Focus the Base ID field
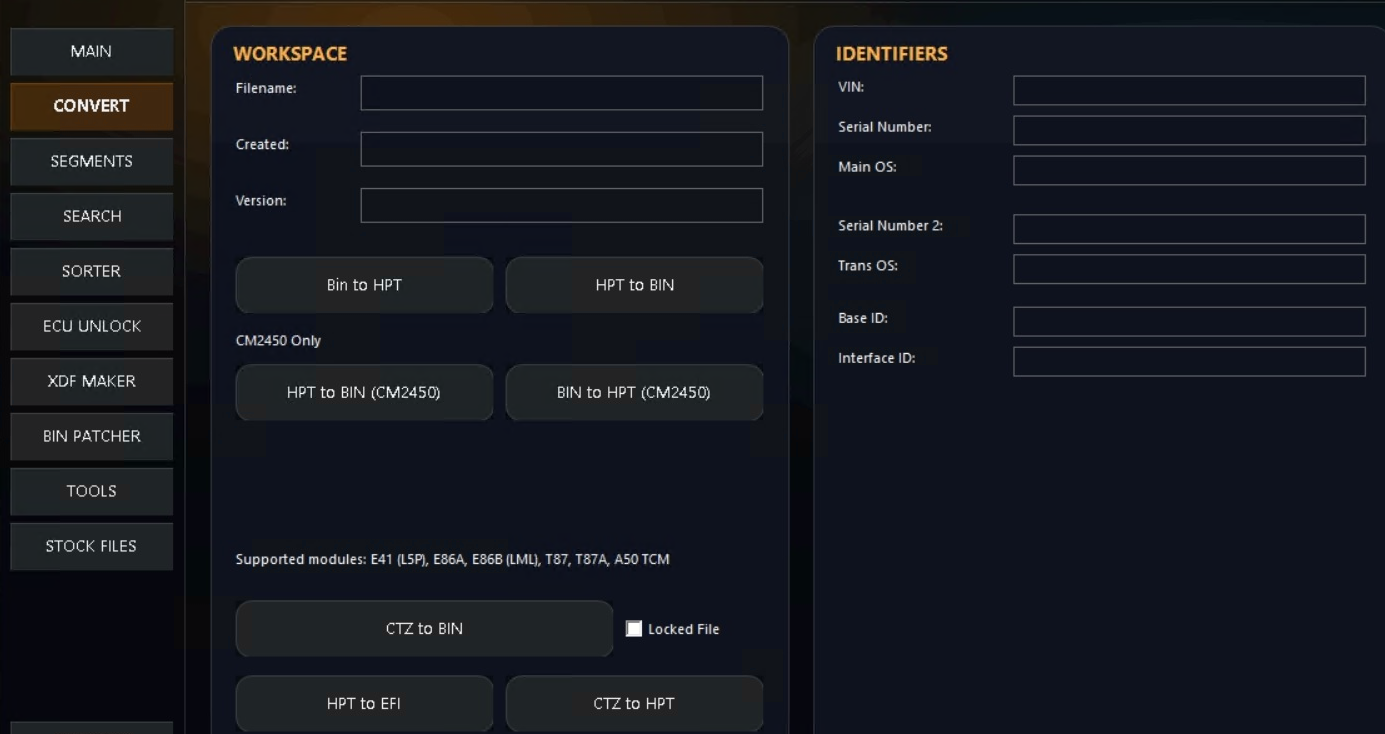This screenshot has height=734, width=1385. pos(1189,321)
